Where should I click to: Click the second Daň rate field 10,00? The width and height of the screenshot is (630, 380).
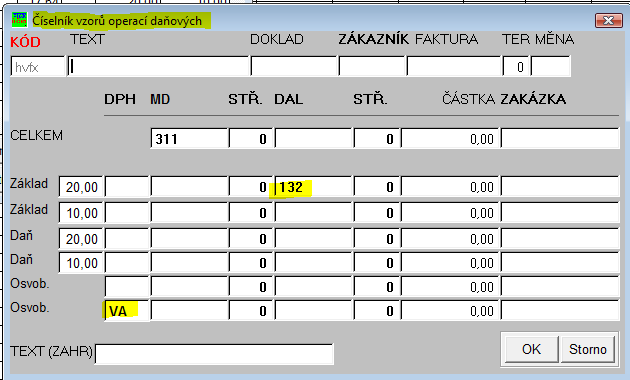coord(81,263)
